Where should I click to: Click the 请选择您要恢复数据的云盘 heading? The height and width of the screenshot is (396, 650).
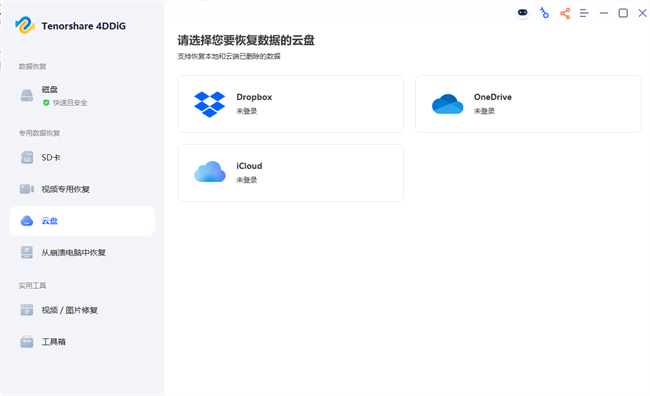pos(246,40)
